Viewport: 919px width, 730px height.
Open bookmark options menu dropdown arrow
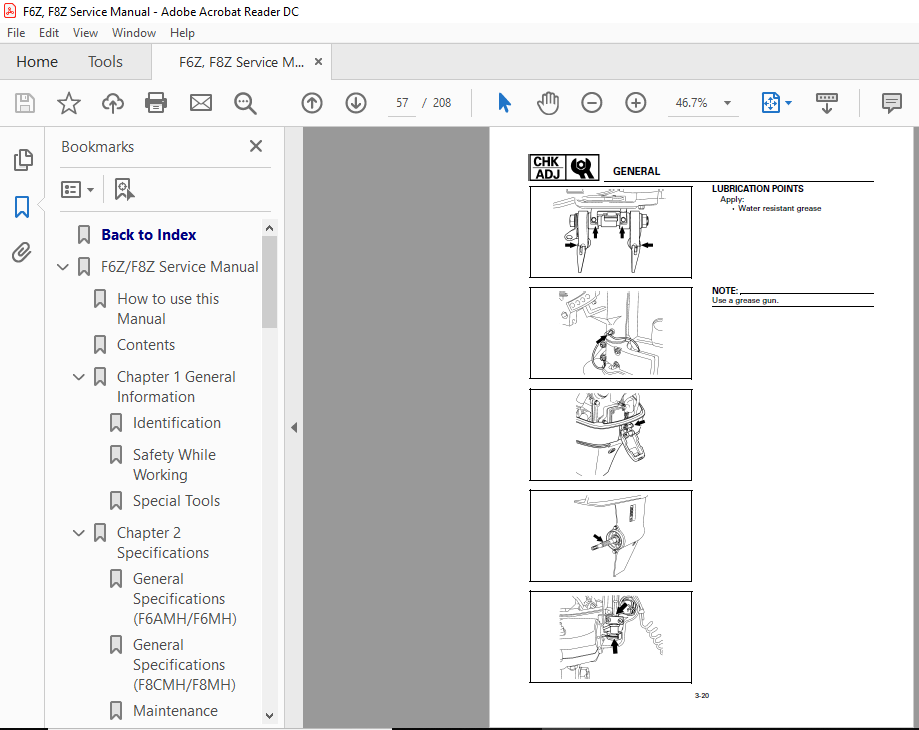point(90,190)
